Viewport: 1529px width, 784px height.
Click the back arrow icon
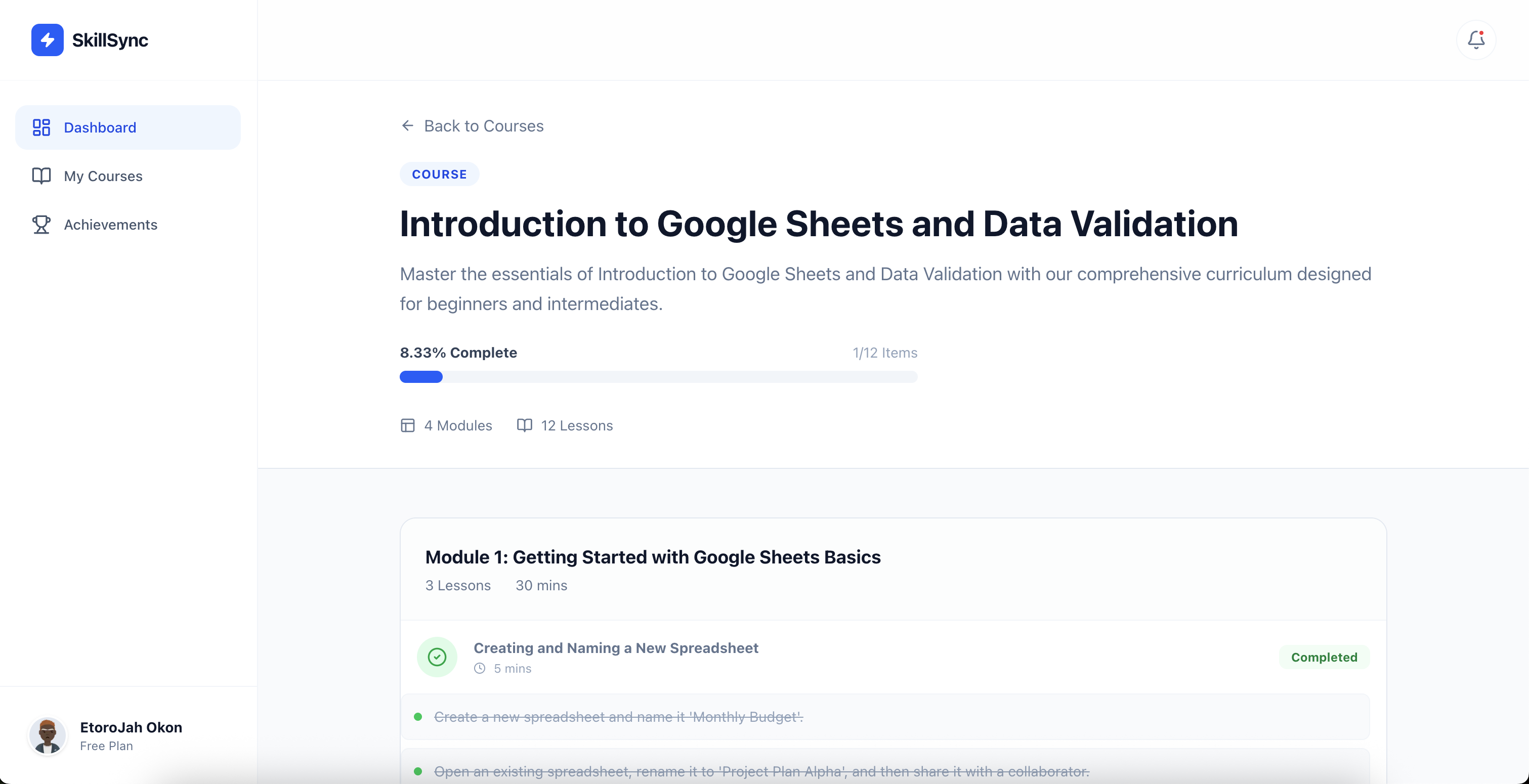pos(407,126)
